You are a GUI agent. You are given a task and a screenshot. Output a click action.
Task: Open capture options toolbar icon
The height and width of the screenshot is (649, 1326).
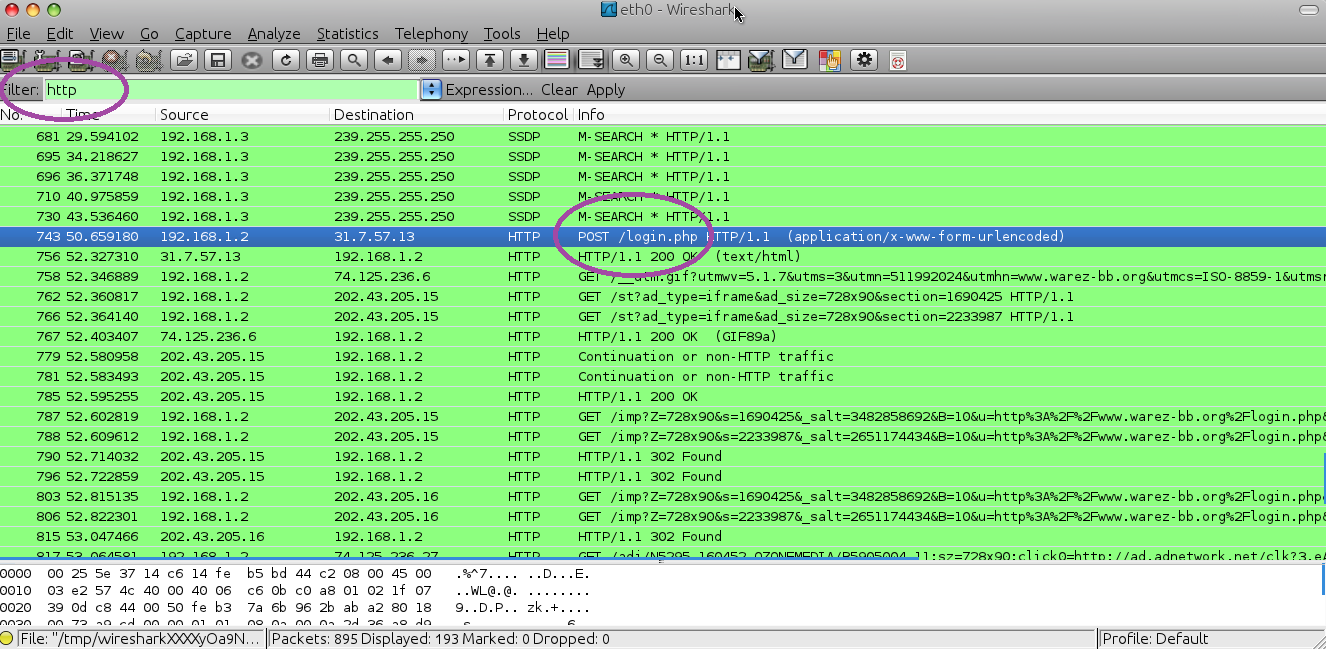(47, 60)
